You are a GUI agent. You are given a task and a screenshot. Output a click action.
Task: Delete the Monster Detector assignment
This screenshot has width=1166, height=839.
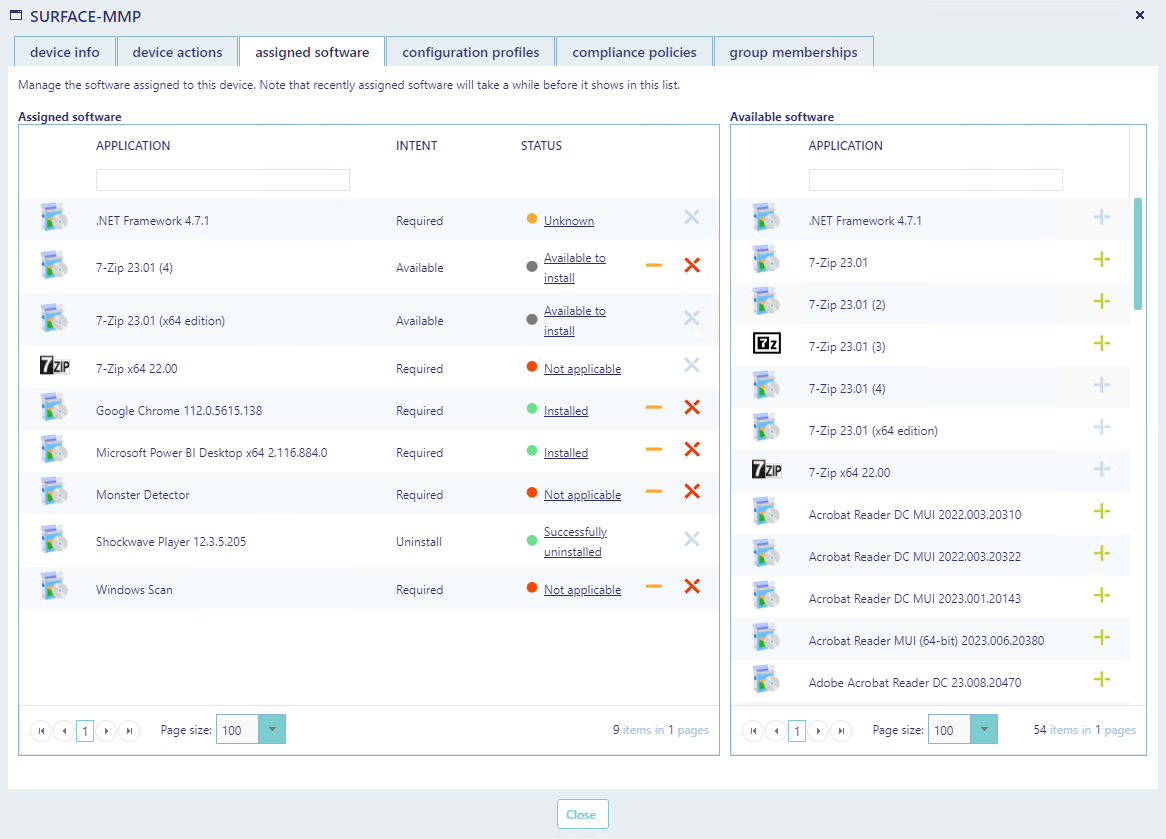point(691,492)
